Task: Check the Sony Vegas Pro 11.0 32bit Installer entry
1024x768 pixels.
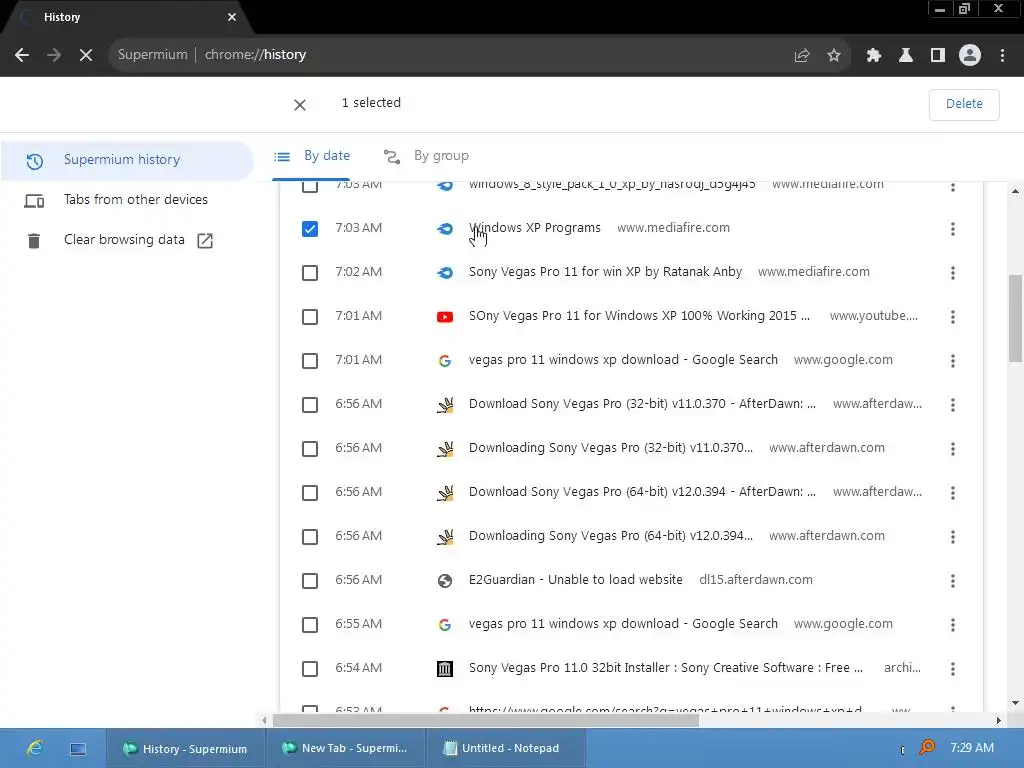Action: tap(310, 669)
